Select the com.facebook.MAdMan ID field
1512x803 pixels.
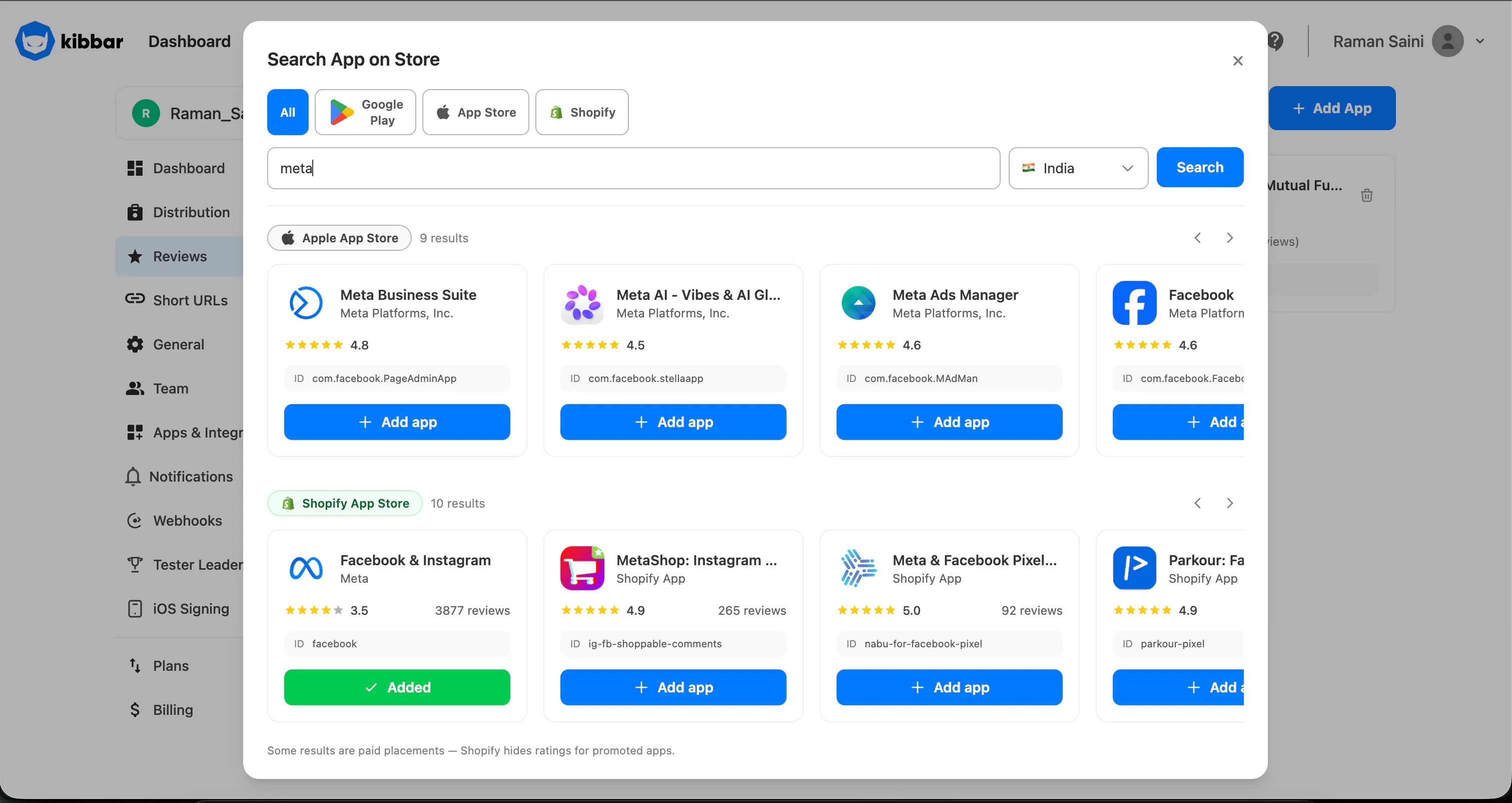[949, 378]
